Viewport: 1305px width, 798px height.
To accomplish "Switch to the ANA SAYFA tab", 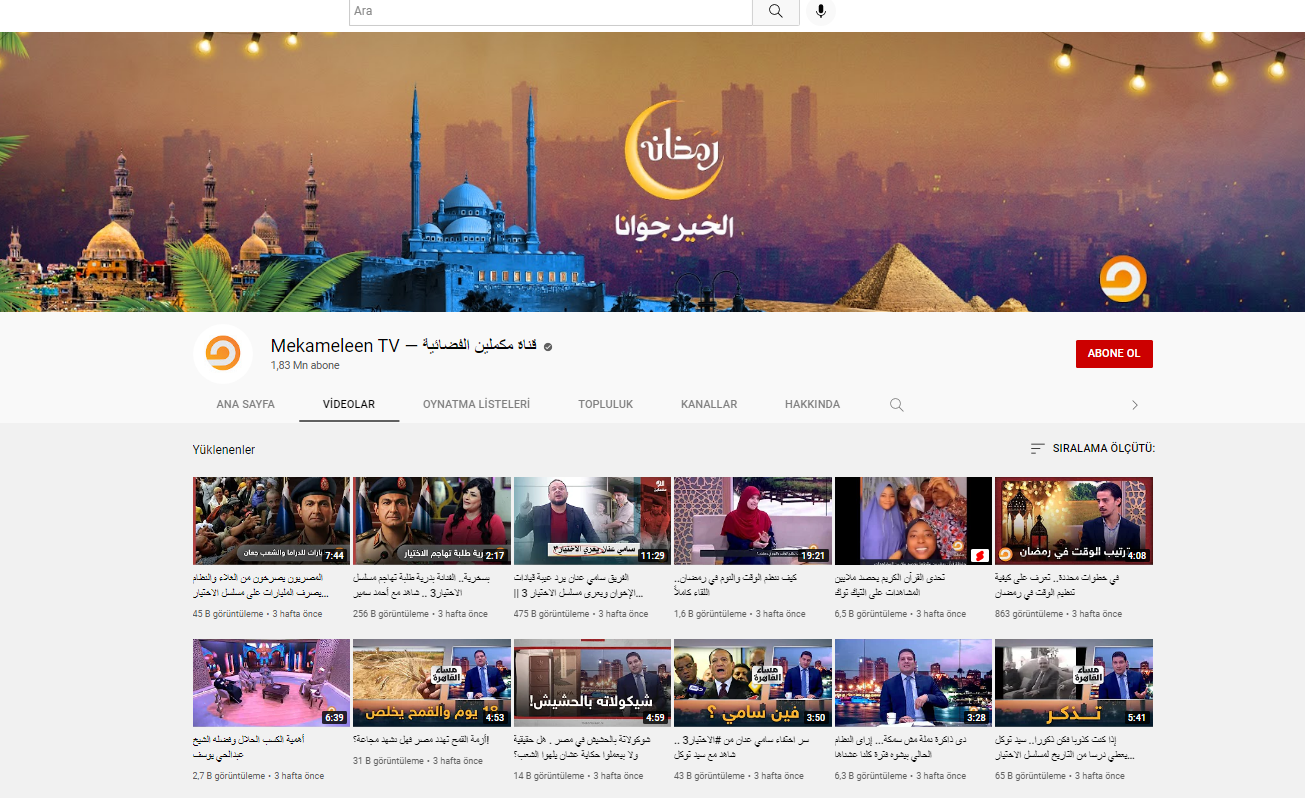I will click(245, 405).
